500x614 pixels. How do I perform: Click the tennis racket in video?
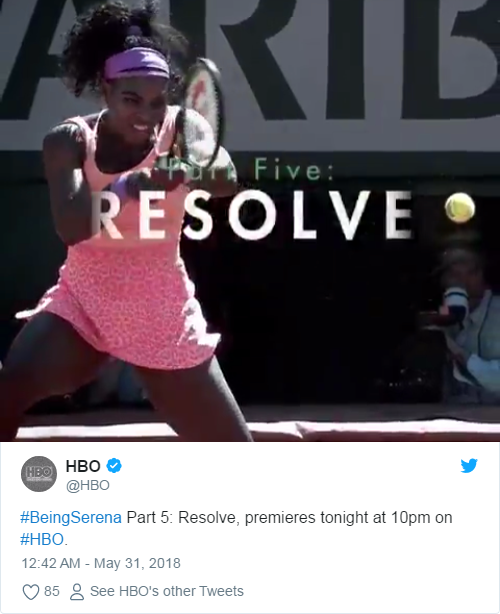pyautogui.click(x=202, y=112)
